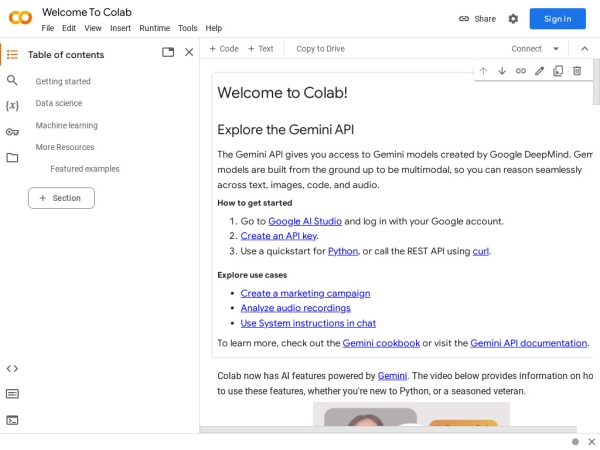The width and height of the screenshot is (600, 450).
Task: Open the Files folder panel
Action: coord(12,158)
